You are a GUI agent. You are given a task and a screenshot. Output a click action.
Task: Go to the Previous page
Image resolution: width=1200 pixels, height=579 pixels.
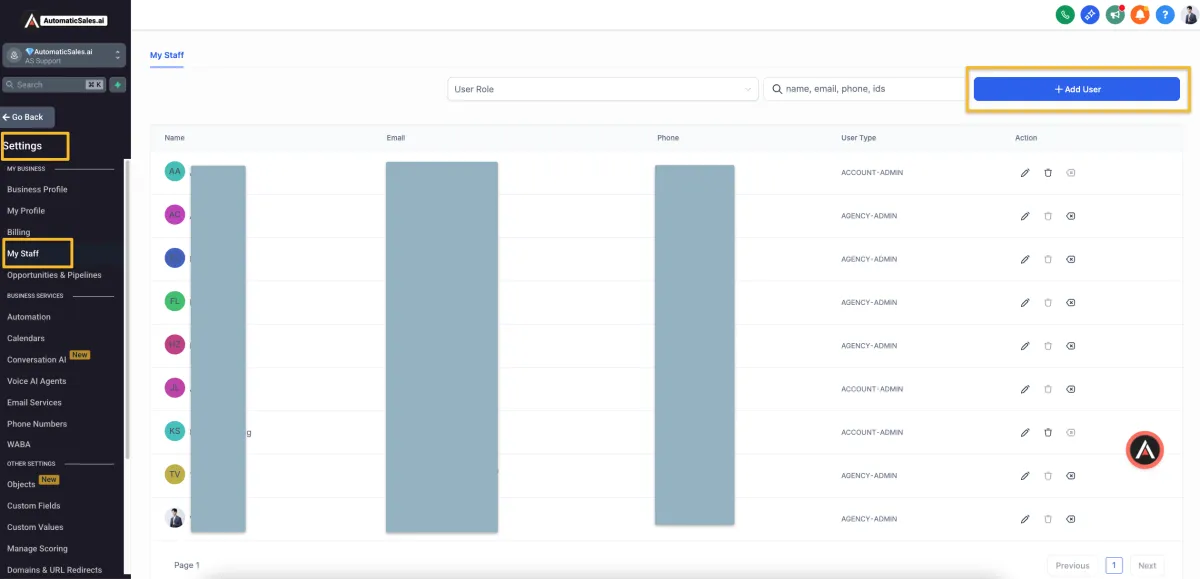pyautogui.click(x=1072, y=565)
